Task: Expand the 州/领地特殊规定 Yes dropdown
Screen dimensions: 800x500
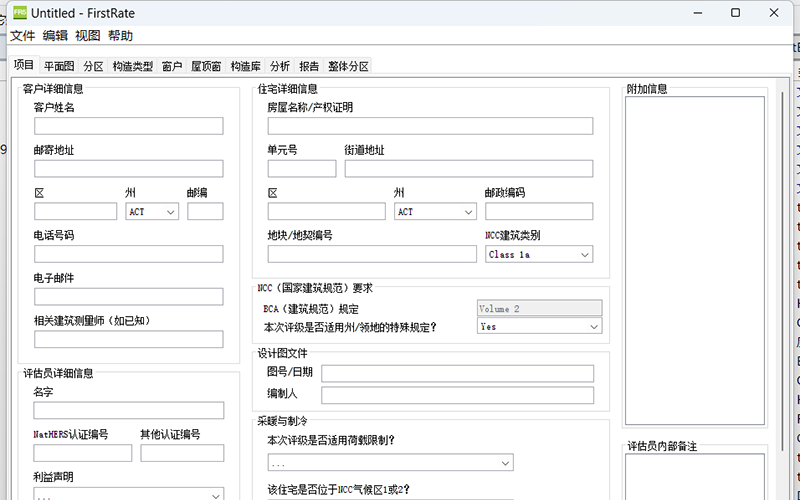Action: pos(539,327)
